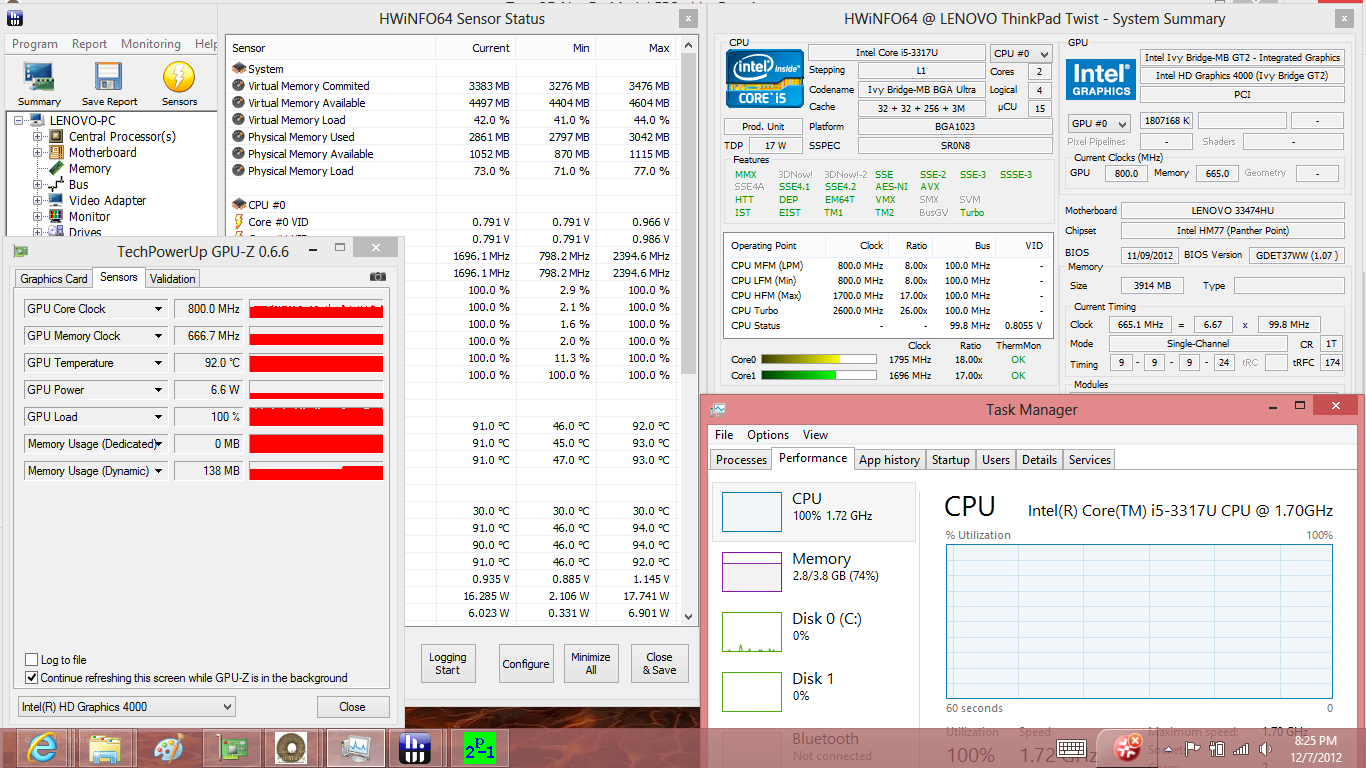The image size is (1366, 768).
Task: Open the Program menu in HWiNFO64
Action: point(35,44)
